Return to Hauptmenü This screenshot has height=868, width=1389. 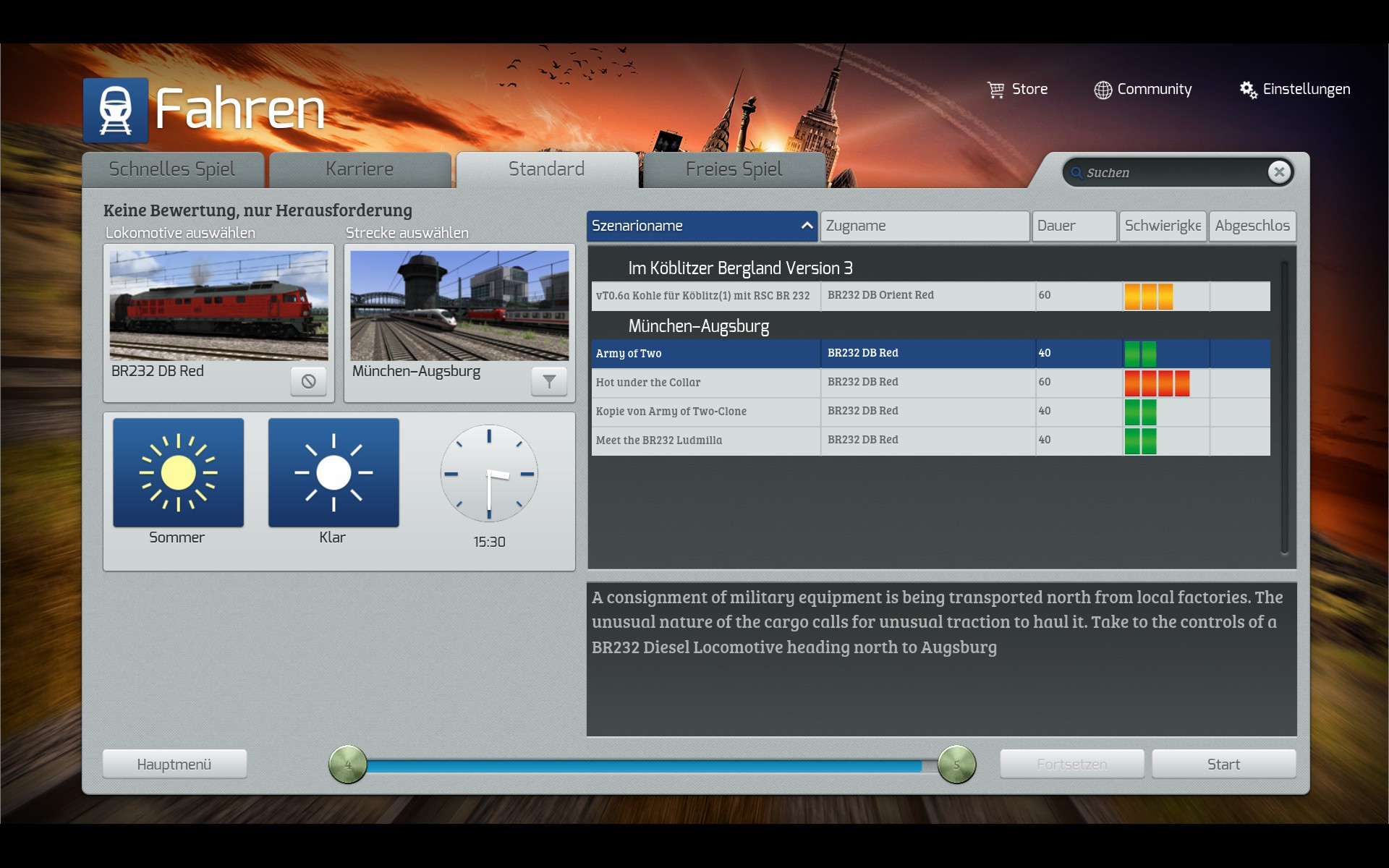click(174, 765)
